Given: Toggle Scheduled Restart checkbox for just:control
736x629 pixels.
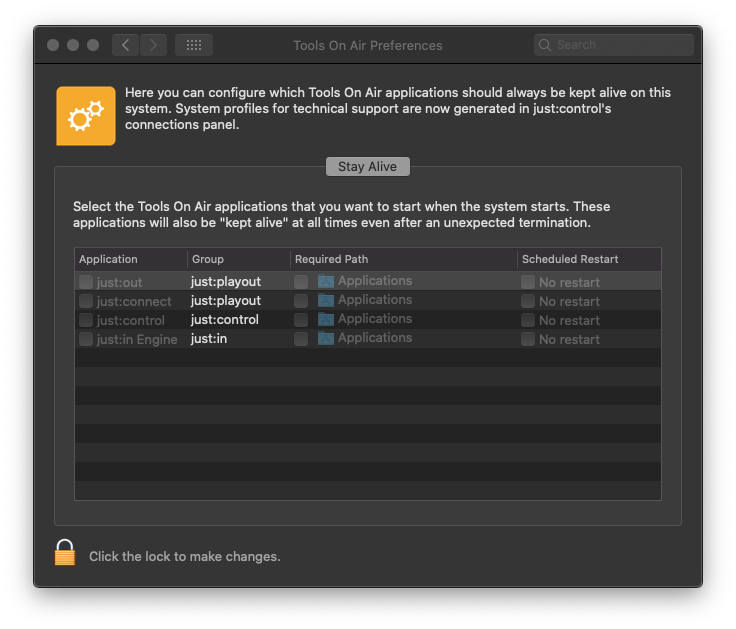Looking at the screenshot, I should (x=528, y=320).
